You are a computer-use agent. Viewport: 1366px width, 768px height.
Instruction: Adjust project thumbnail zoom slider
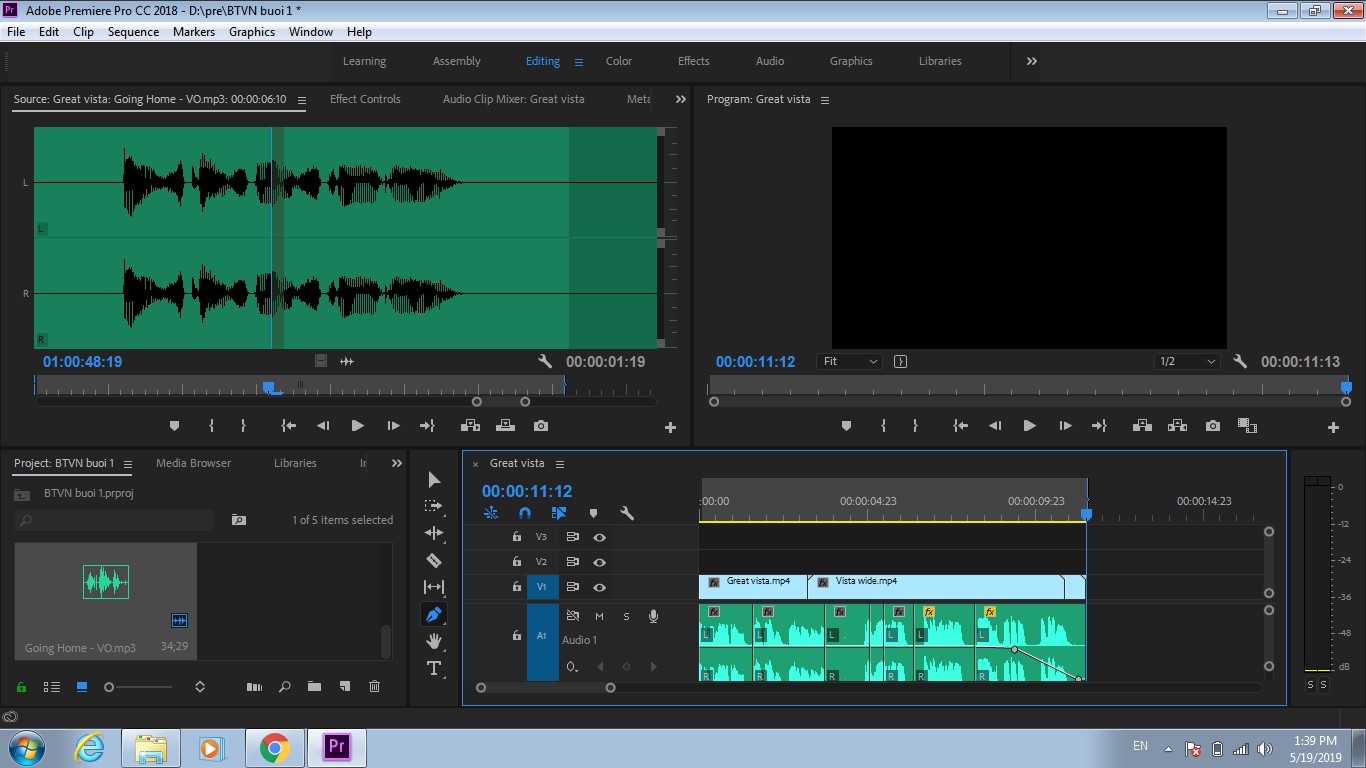coord(110,687)
